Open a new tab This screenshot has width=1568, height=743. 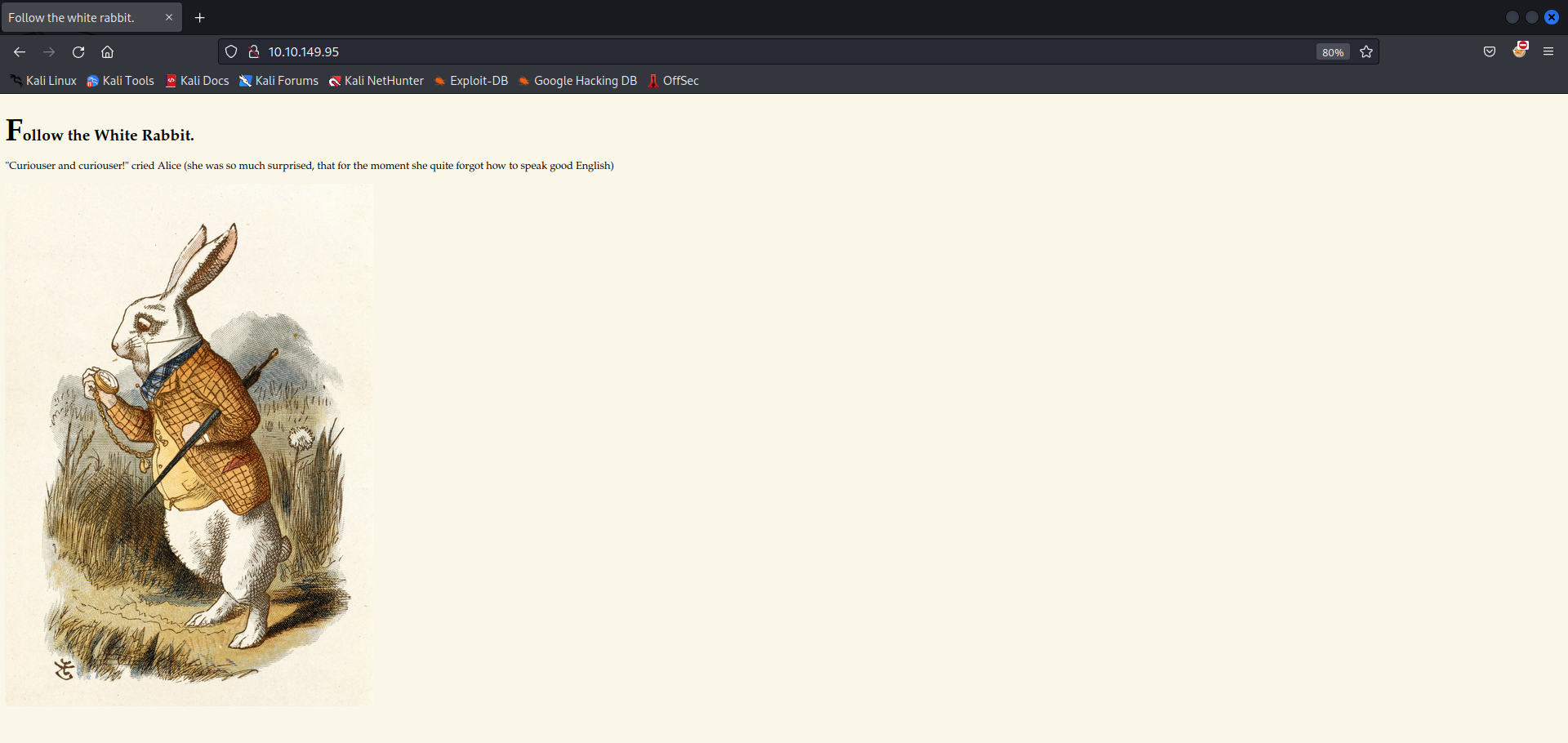coord(200,17)
